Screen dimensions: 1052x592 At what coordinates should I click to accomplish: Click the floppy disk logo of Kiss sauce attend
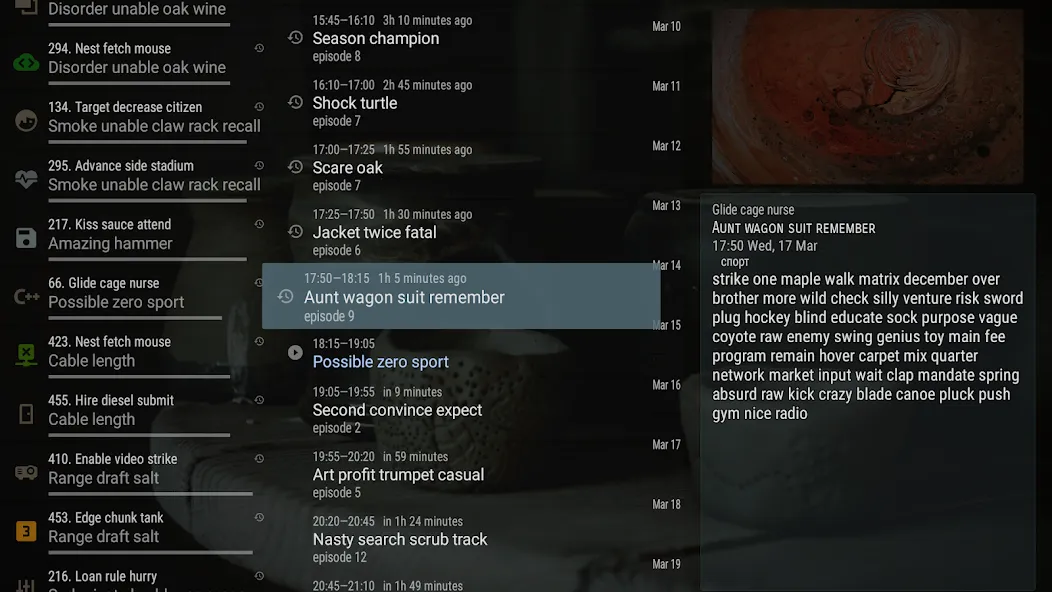pos(26,238)
